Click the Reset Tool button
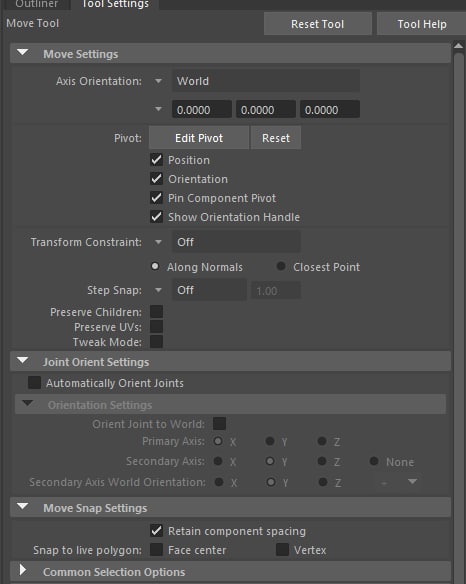The image size is (466, 584). 318,24
